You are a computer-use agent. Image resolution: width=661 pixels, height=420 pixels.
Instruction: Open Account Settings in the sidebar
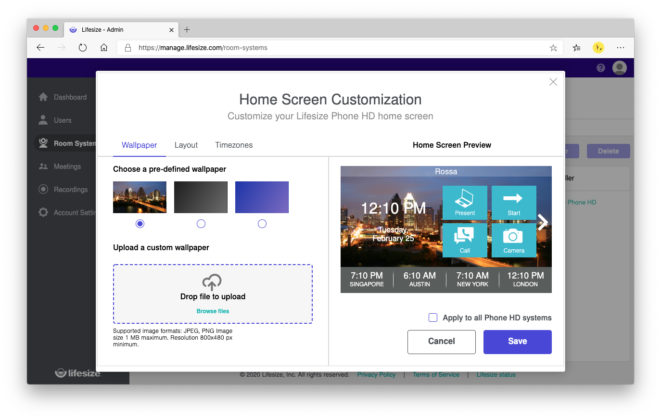67,212
